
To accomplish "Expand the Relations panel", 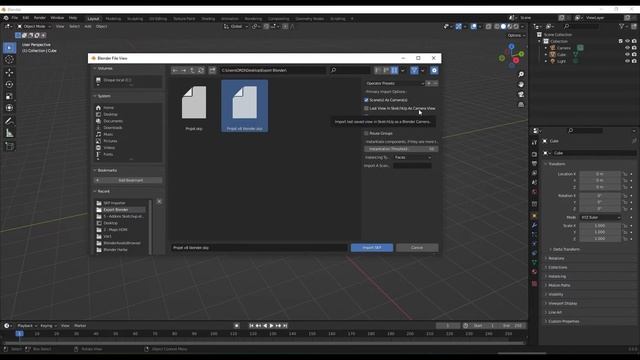I will 556,258.
